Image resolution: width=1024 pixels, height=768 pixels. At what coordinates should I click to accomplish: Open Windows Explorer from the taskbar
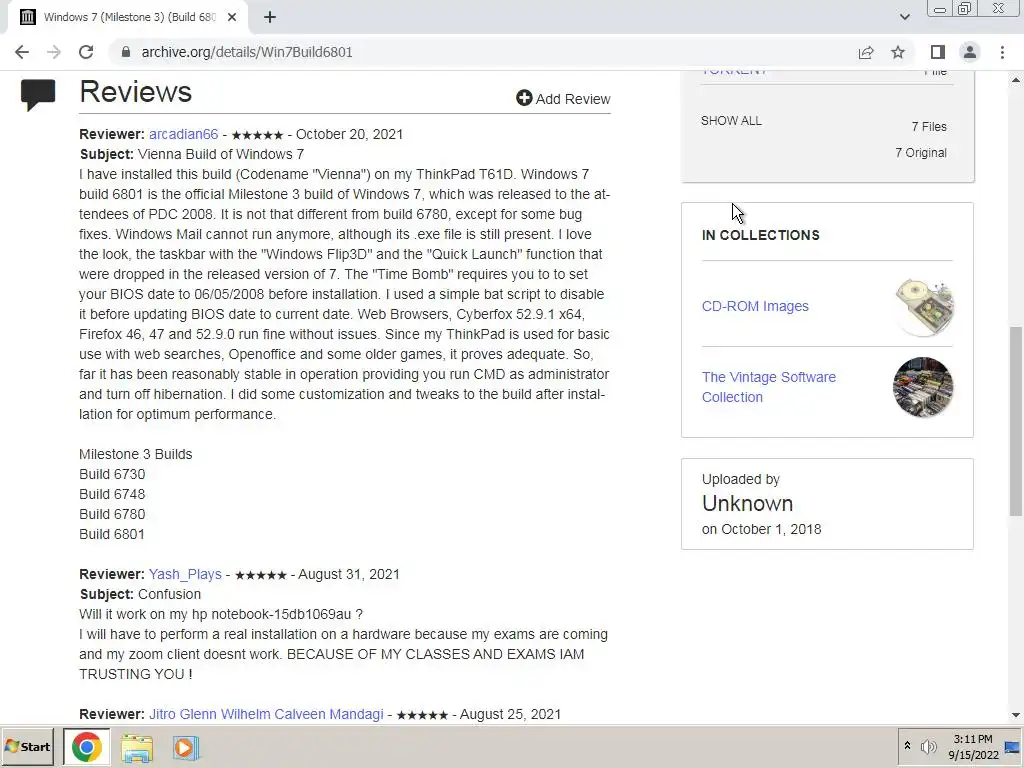136,748
